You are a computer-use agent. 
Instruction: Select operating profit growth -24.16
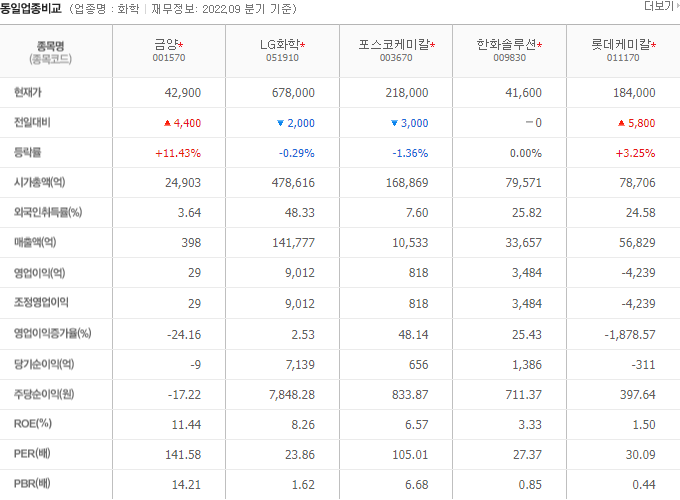pyautogui.click(x=184, y=334)
